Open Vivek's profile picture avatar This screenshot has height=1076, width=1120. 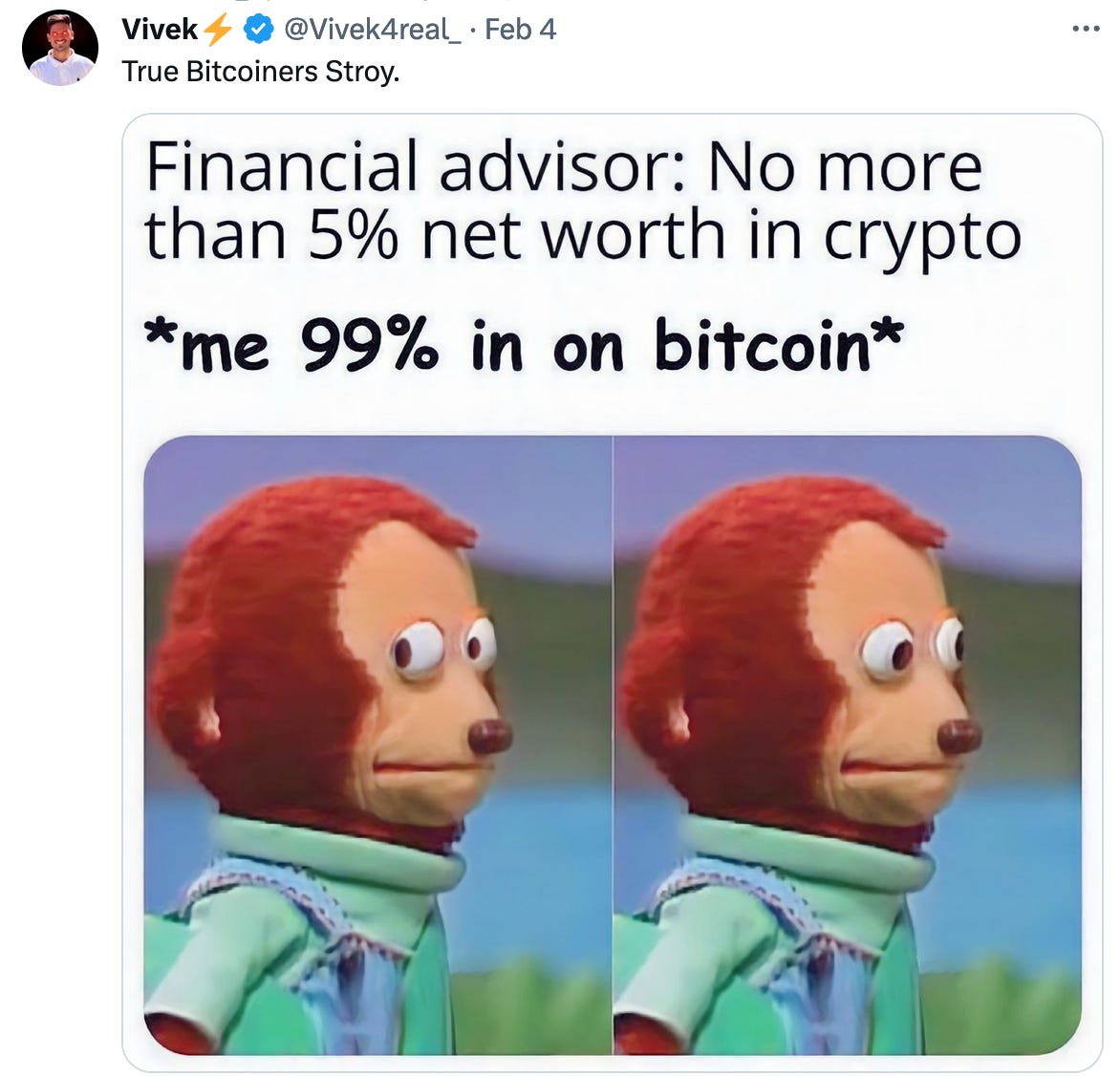coord(60,47)
